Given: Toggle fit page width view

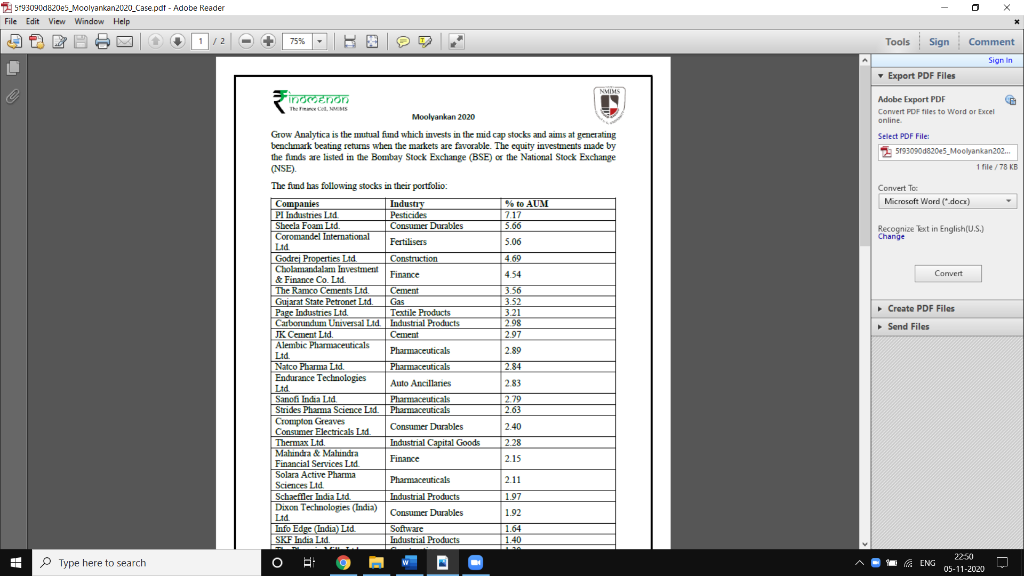Looking at the screenshot, I should (x=349, y=41).
